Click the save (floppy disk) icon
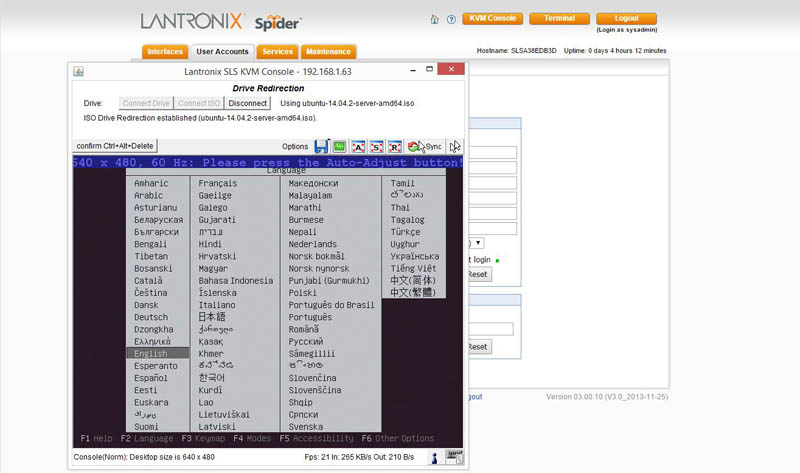Image resolution: width=800 pixels, height=473 pixels. pos(322,146)
